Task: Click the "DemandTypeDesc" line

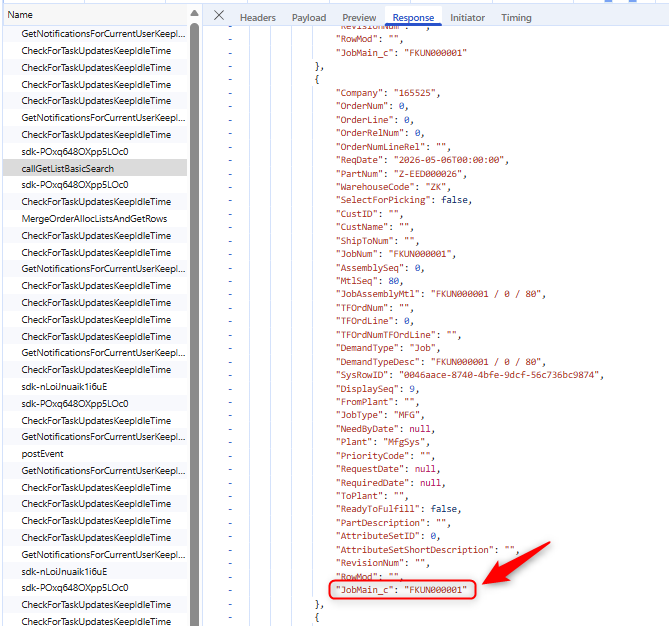Action: click(x=441, y=362)
